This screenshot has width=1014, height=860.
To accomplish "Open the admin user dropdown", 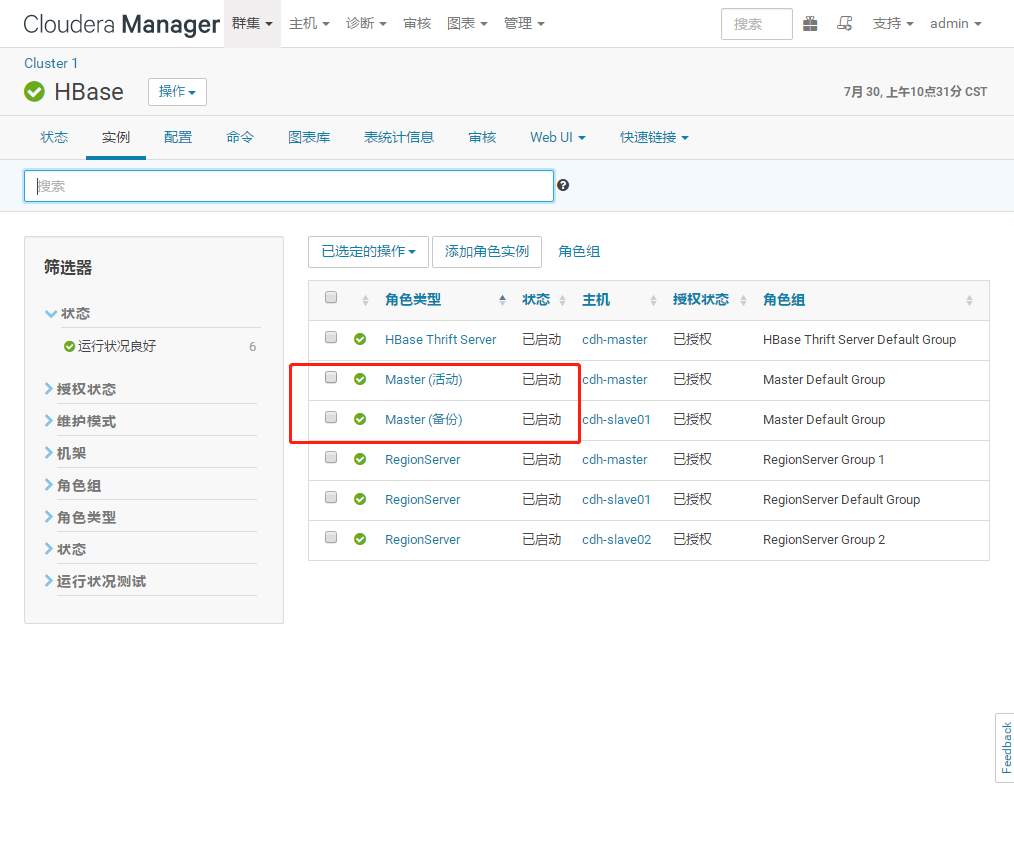I will pos(956,24).
